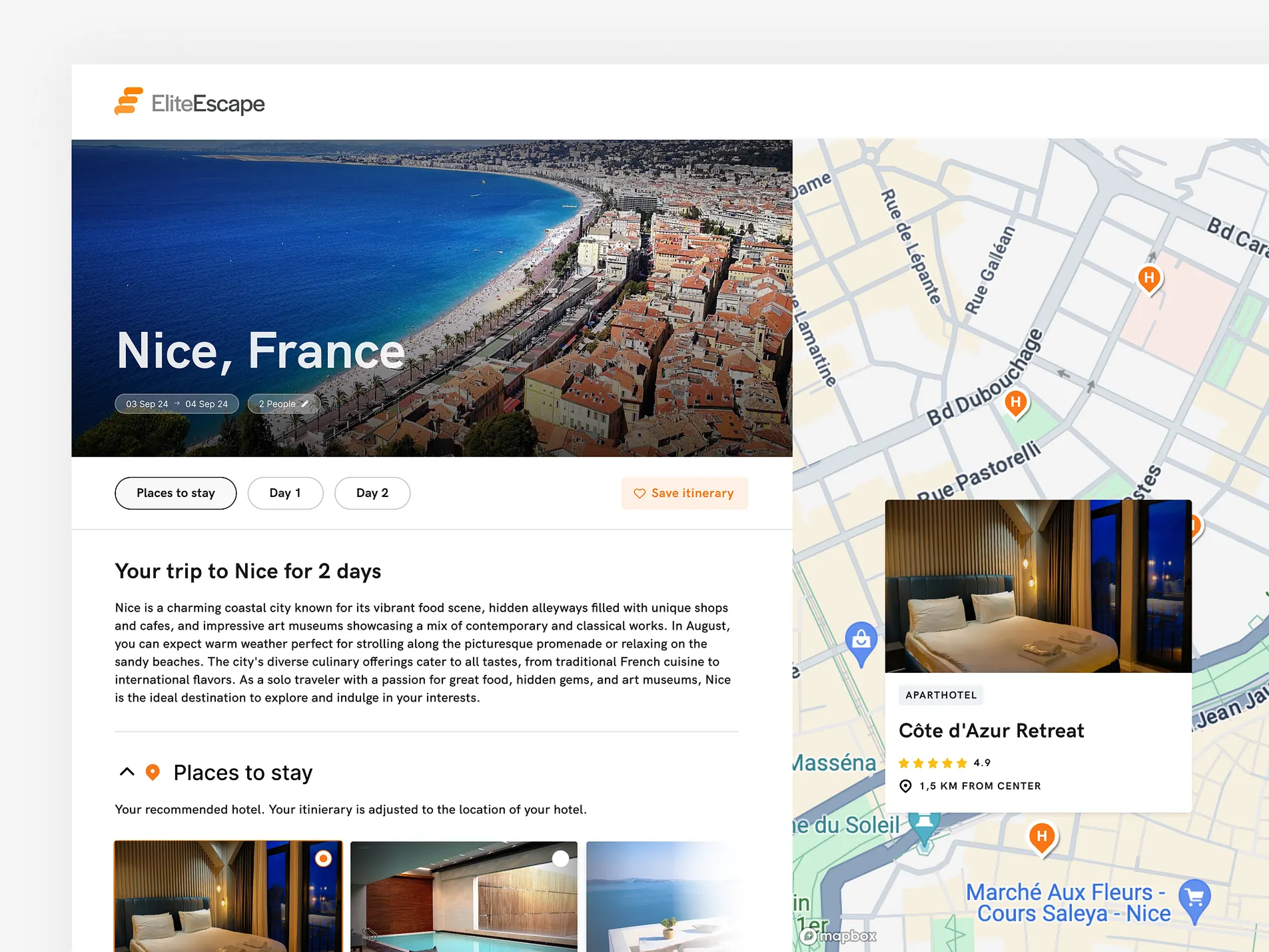Screen dimensions: 1269x952
Task: Click the orange pin beside Places to stay
Action: click(x=153, y=772)
